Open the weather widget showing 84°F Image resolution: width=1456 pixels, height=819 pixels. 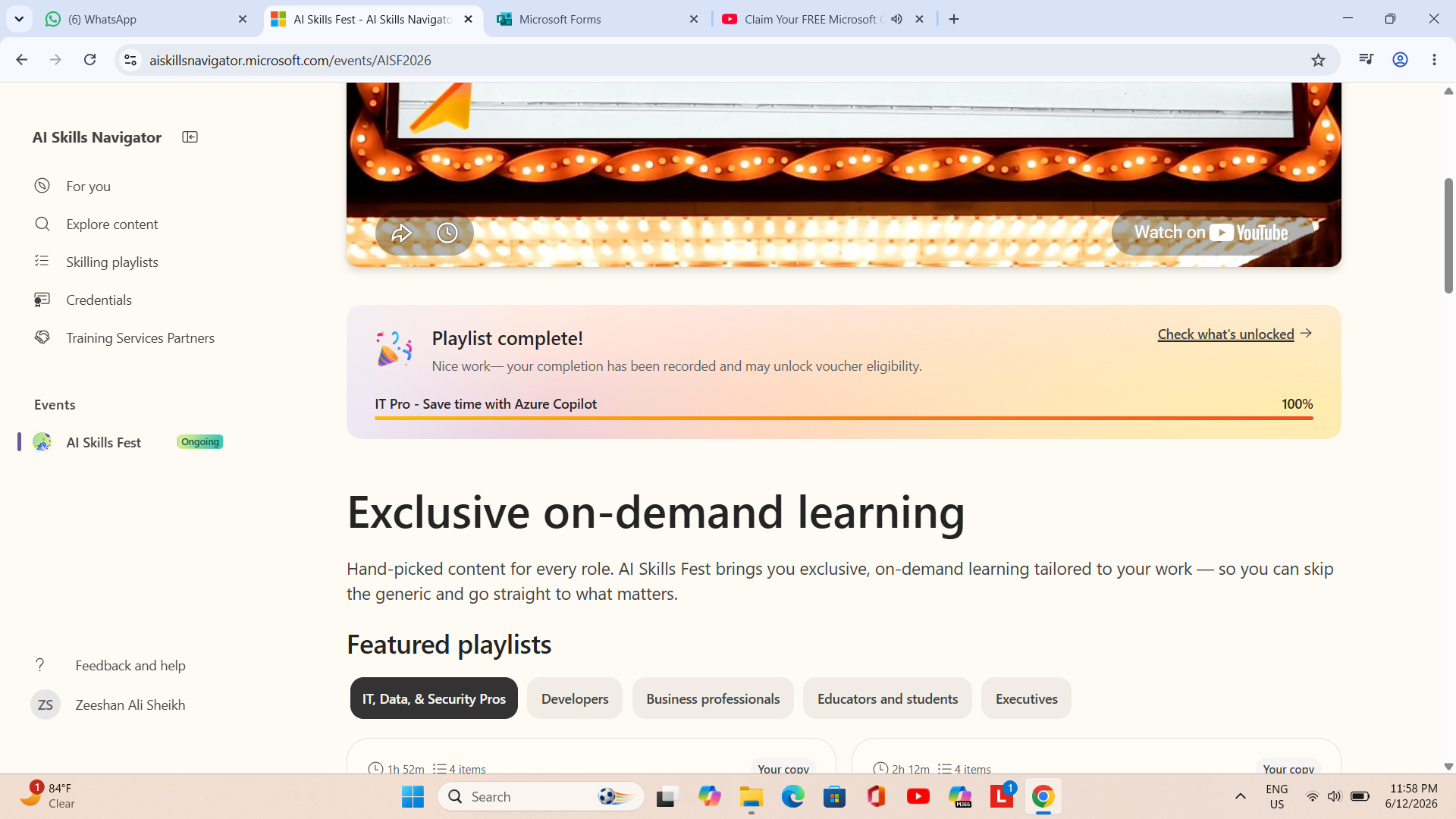click(x=49, y=796)
